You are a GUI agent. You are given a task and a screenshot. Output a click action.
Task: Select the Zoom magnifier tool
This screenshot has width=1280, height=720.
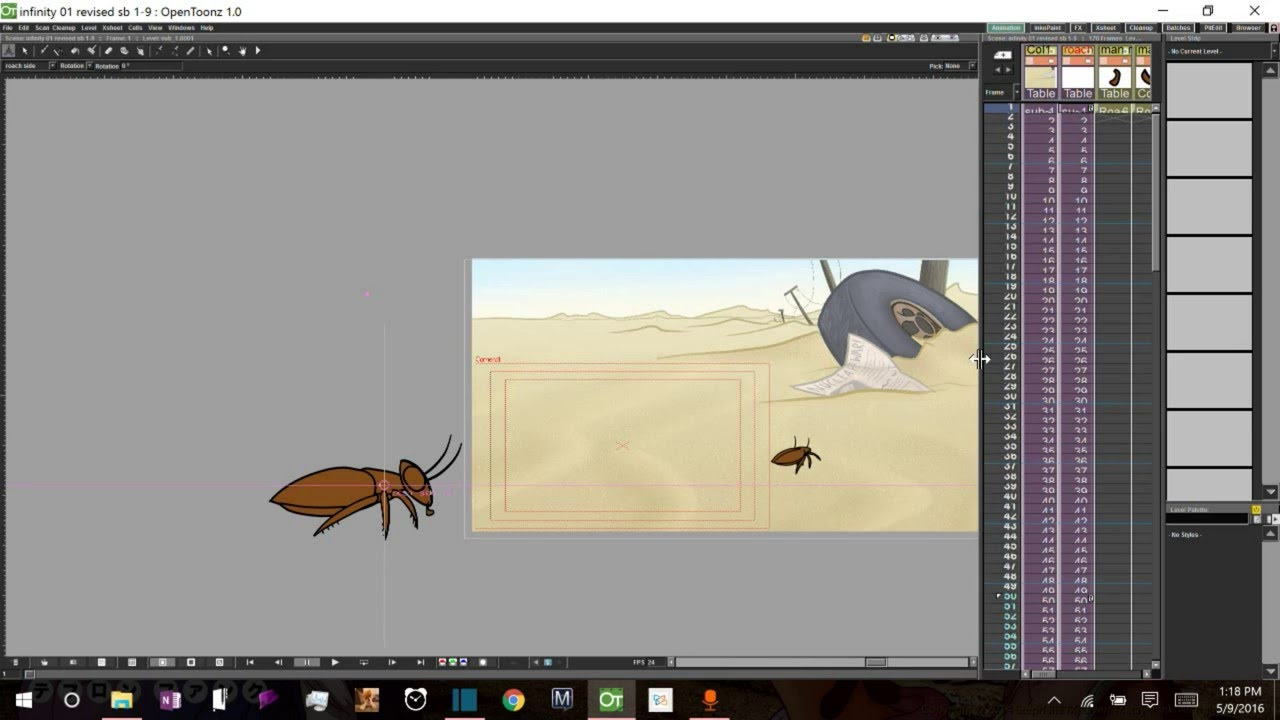click(226, 50)
